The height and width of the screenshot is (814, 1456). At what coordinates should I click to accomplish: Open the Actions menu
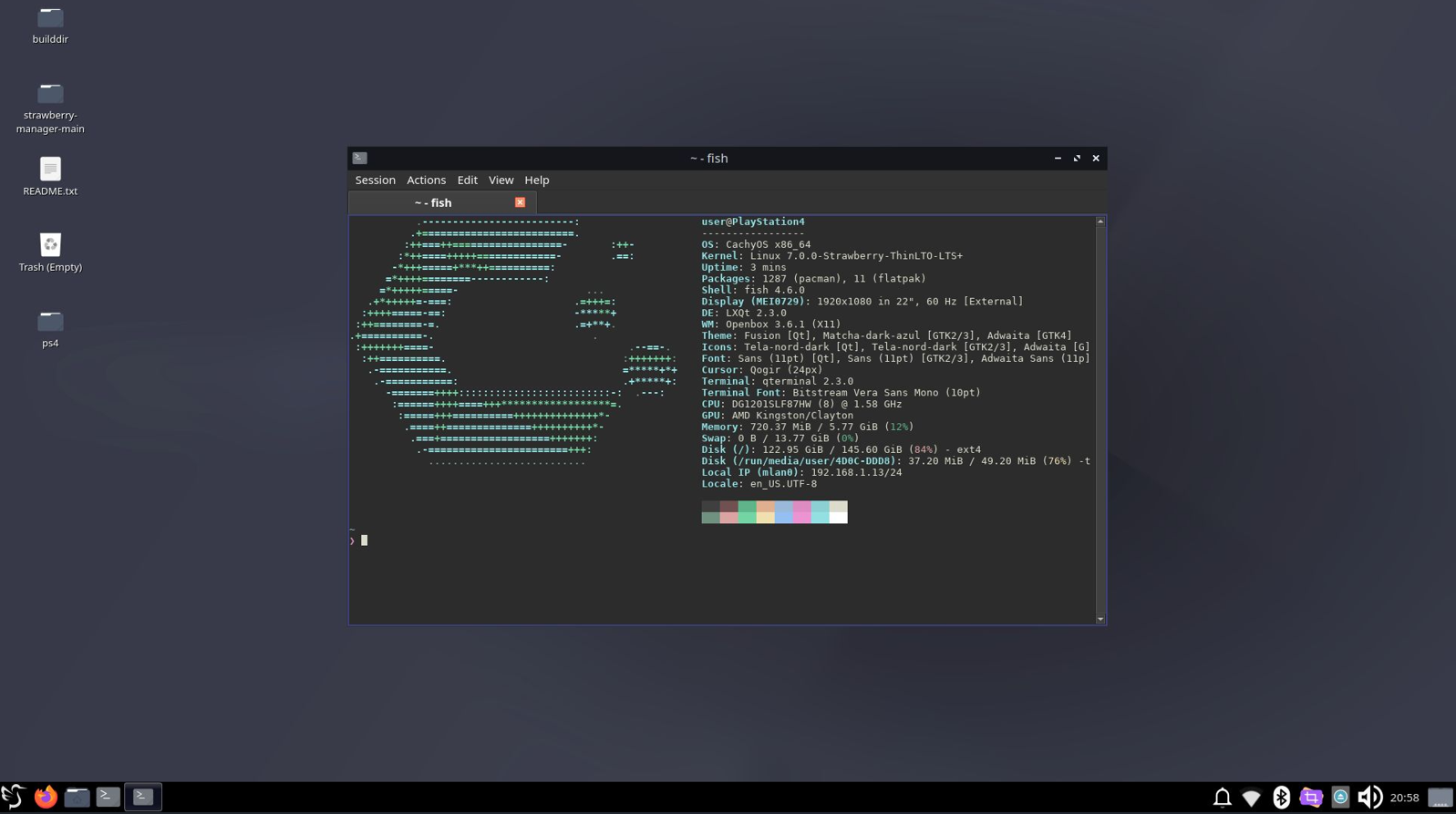(426, 180)
